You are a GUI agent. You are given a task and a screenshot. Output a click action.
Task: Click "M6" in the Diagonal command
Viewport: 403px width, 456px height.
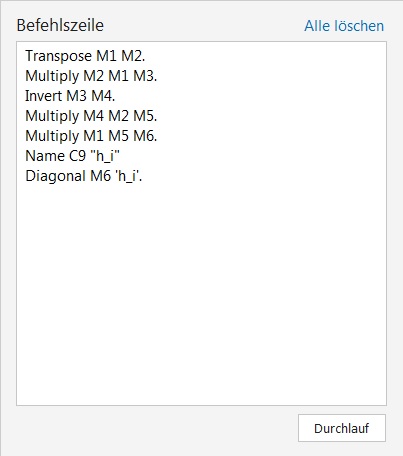tap(101, 176)
